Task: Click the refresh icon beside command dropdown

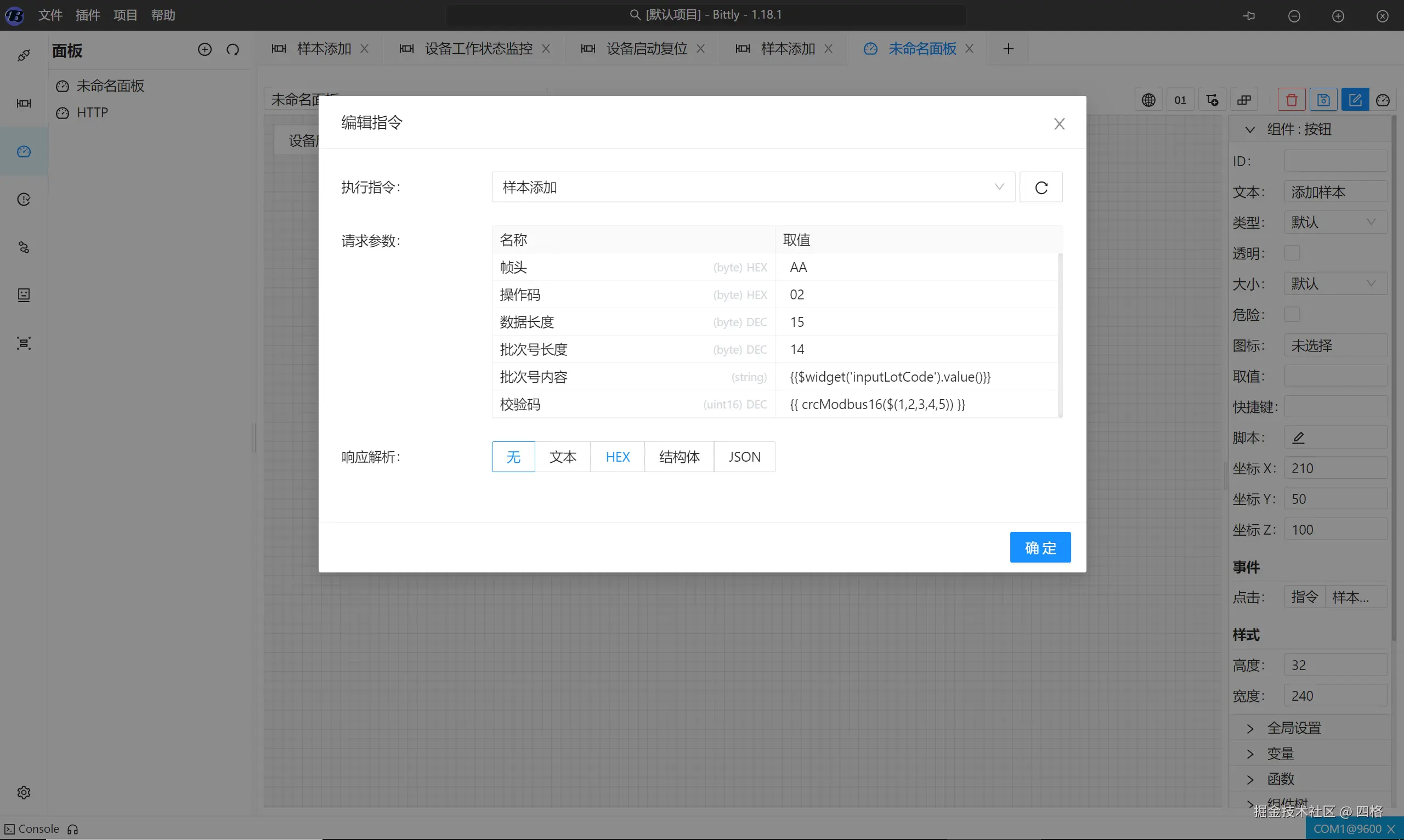Action: coord(1040,188)
